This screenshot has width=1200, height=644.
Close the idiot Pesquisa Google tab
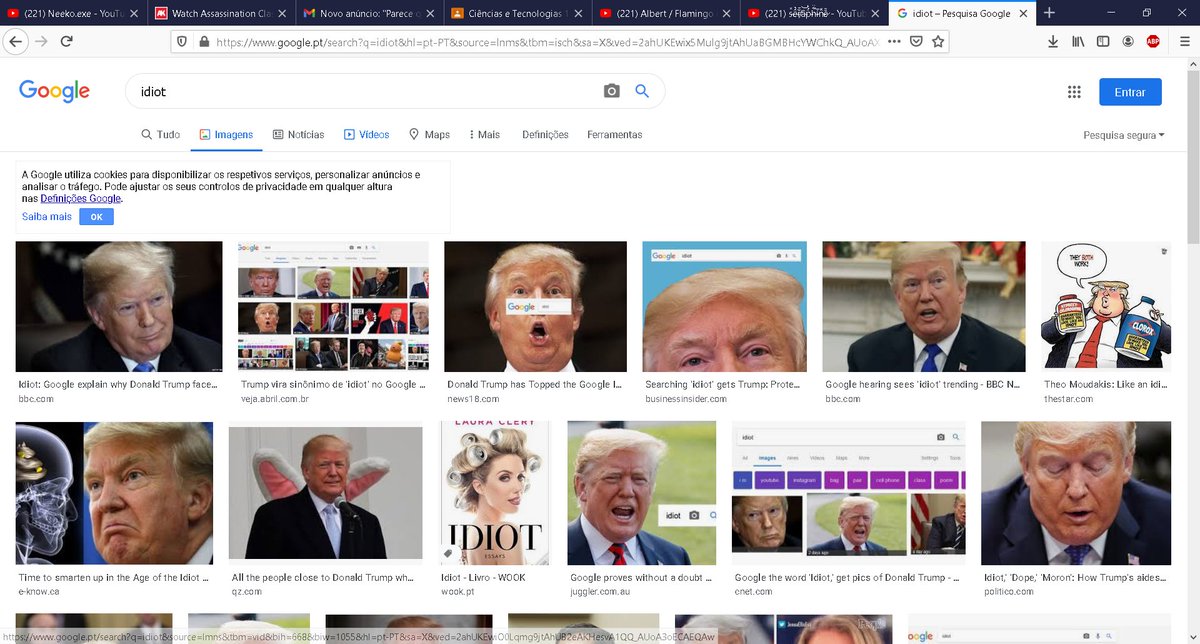[1021, 13]
